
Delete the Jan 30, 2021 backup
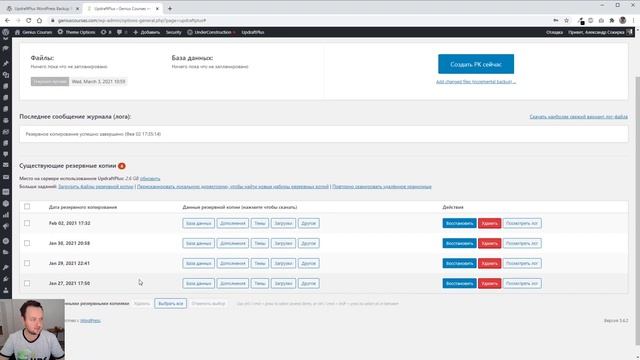[489, 243]
